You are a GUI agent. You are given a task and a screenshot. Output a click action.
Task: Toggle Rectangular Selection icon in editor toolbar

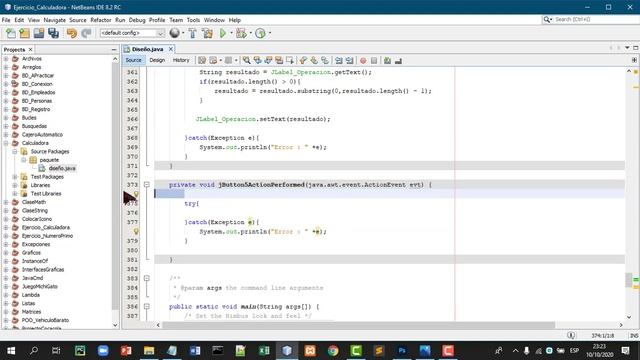(290, 60)
